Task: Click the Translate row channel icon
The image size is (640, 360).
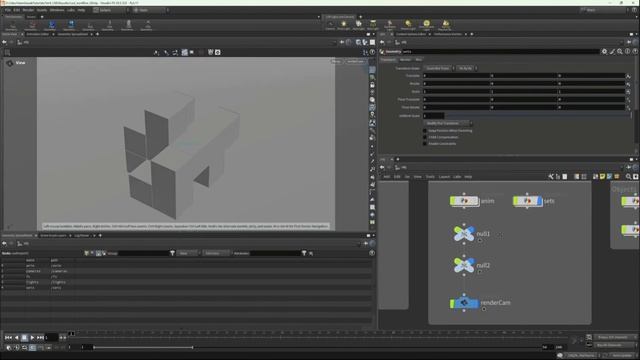Action: click(628, 76)
